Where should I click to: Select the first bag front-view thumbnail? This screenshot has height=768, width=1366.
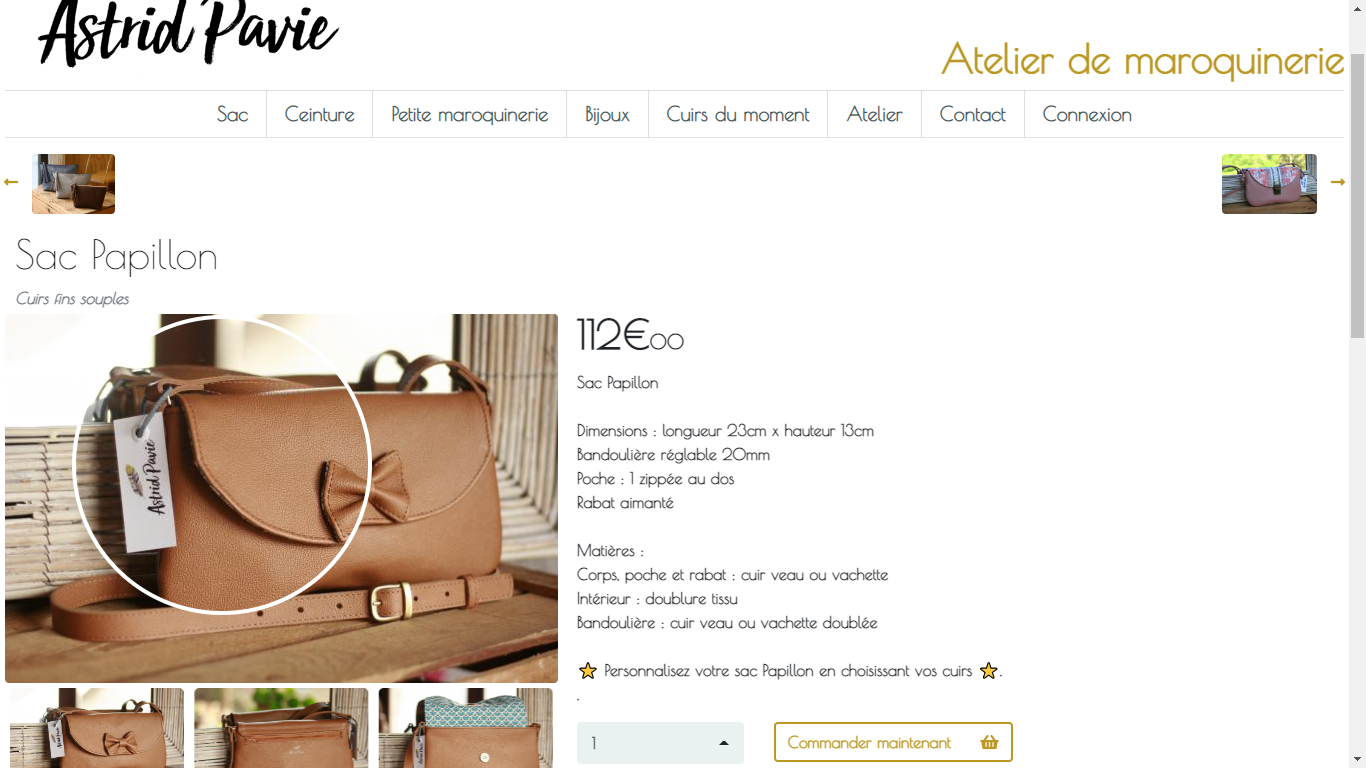(x=97, y=728)
